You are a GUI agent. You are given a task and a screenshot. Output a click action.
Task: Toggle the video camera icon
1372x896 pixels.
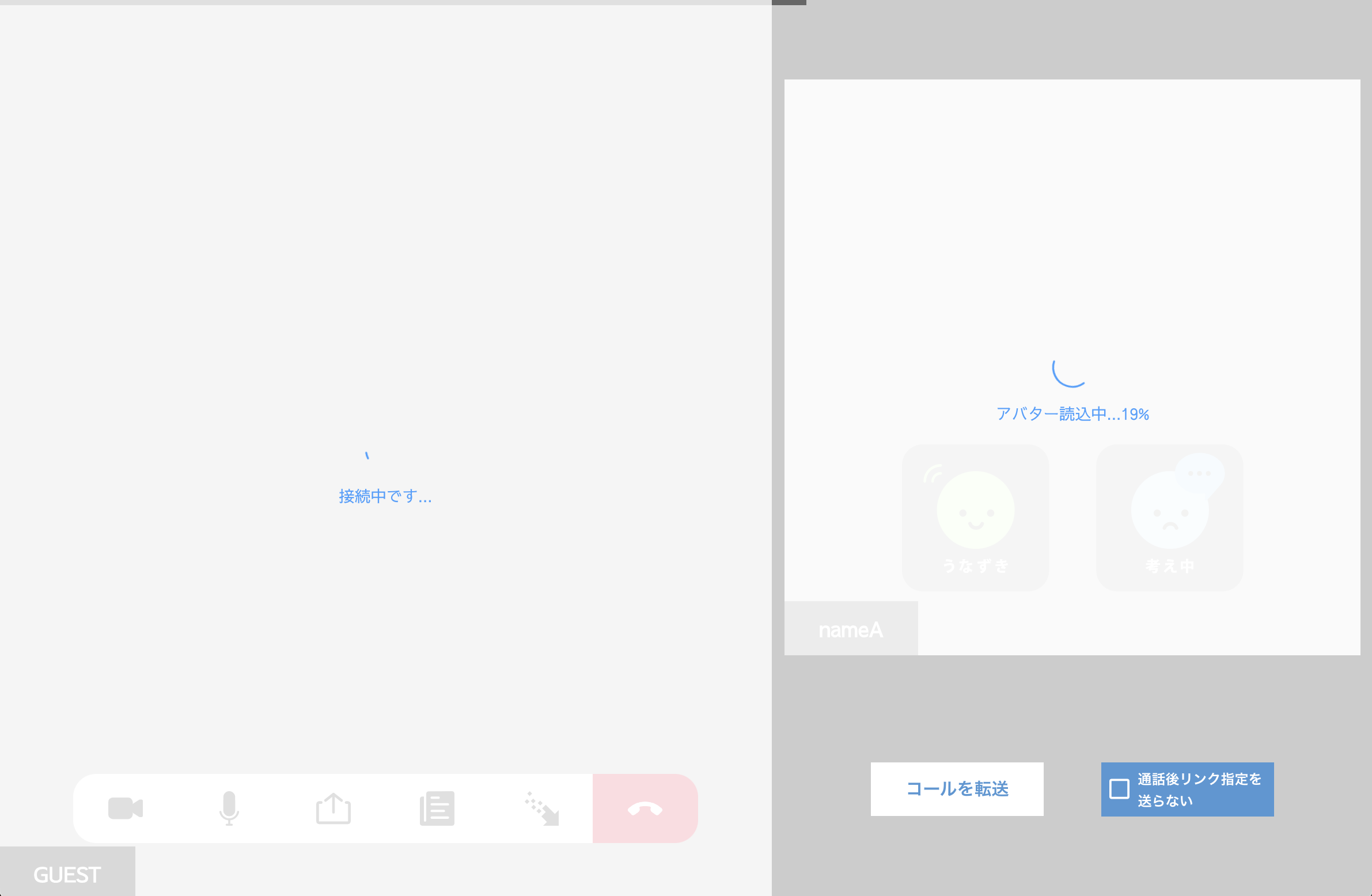coord(125,808)
